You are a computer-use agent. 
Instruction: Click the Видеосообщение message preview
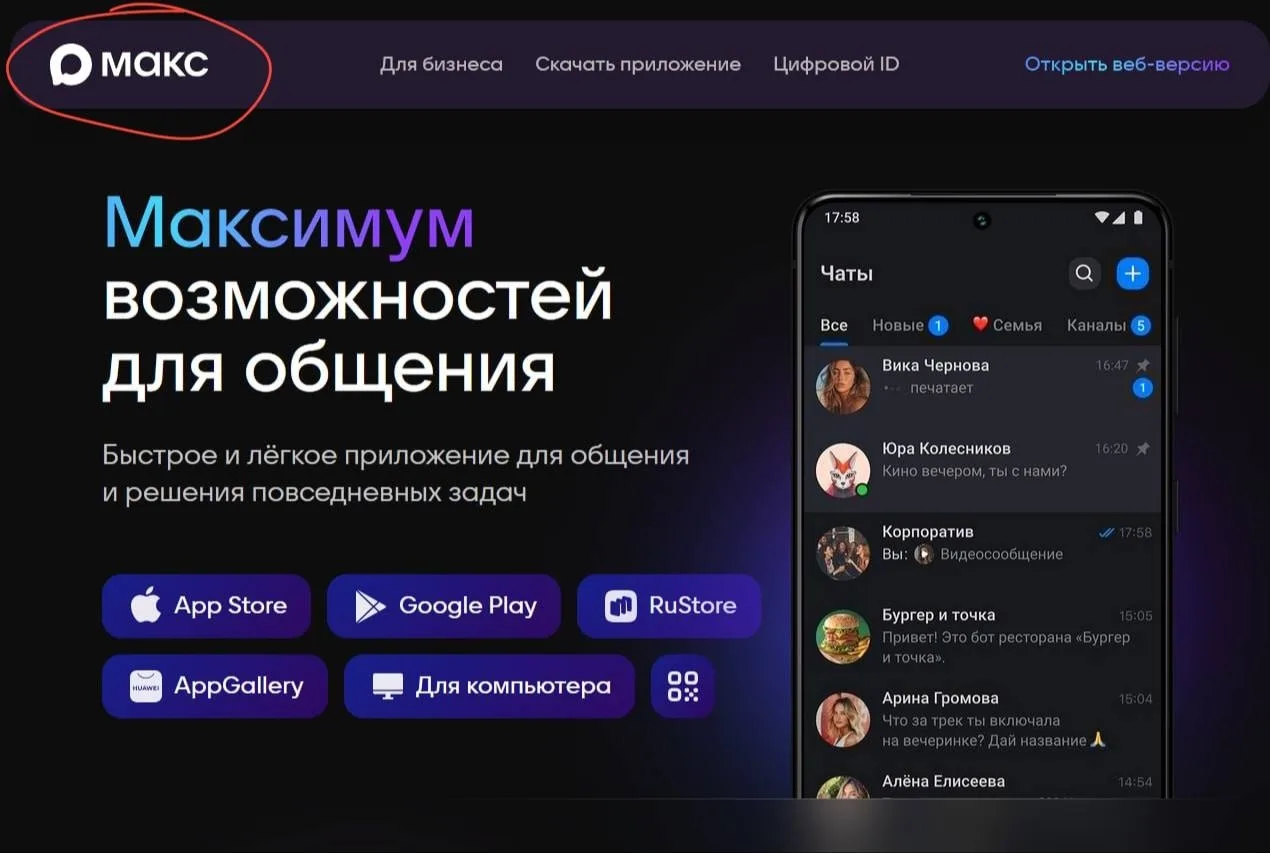[x=1001, y=554]
